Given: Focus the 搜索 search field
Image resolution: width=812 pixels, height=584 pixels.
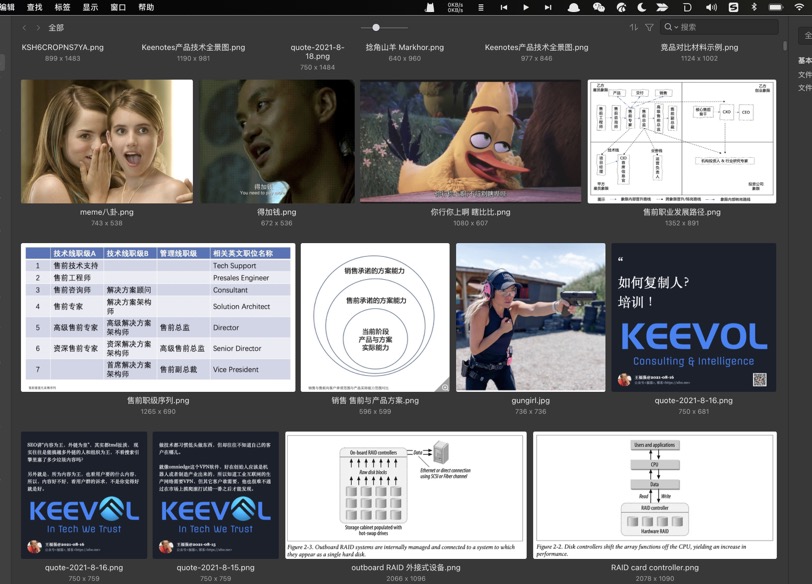Looking at the screenshot, I should (x=719, y=27).
